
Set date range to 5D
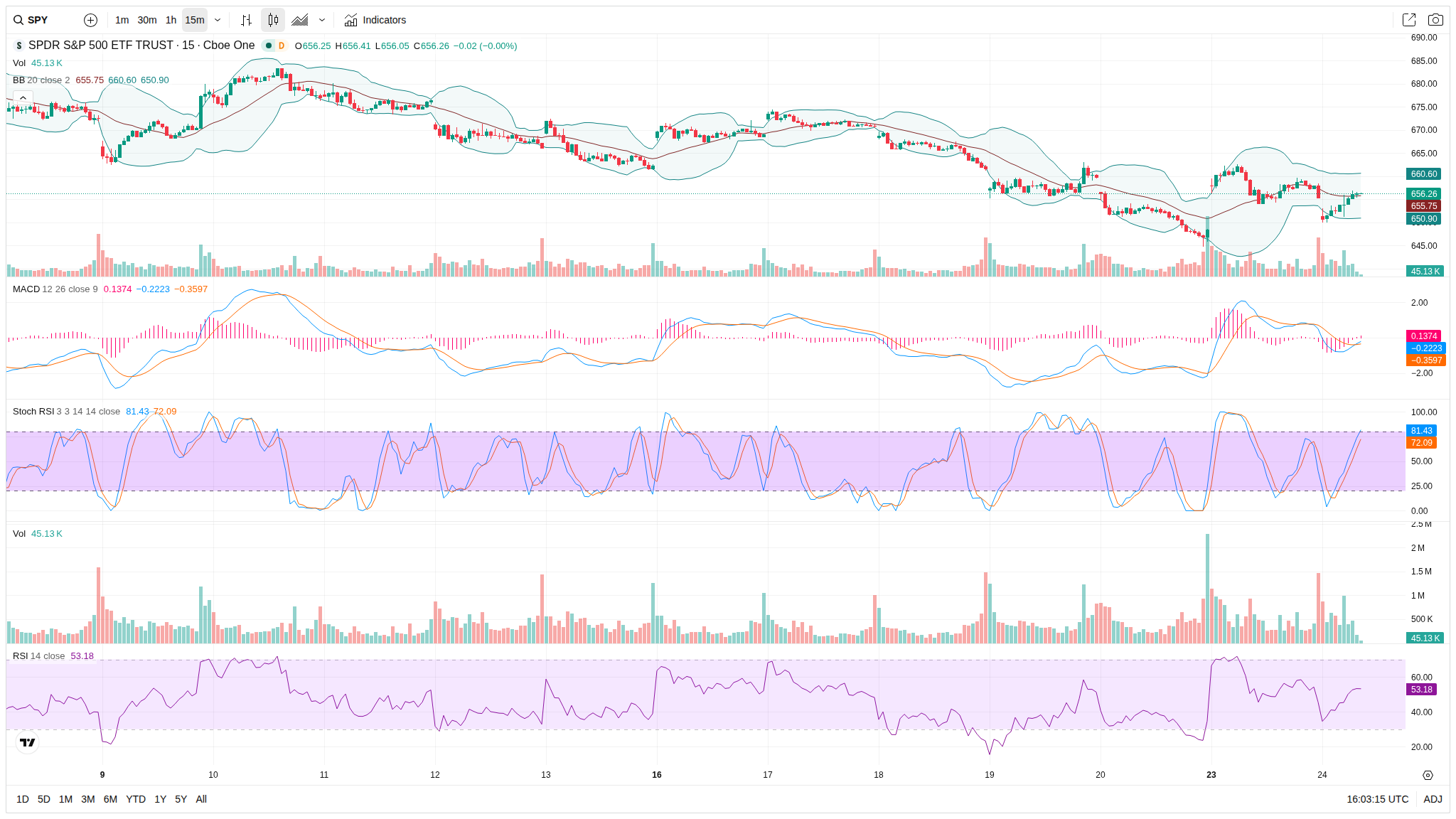coord(43,799)
